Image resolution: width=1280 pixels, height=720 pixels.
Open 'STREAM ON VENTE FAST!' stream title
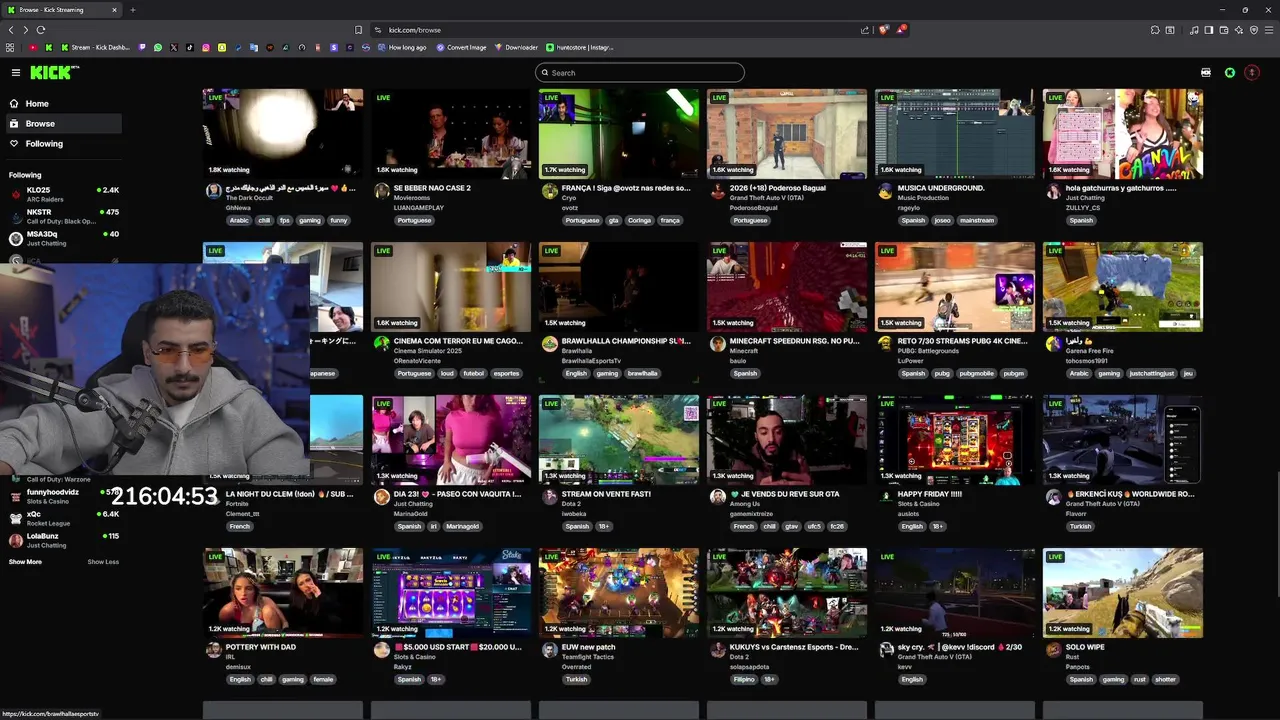coord(606,494)
